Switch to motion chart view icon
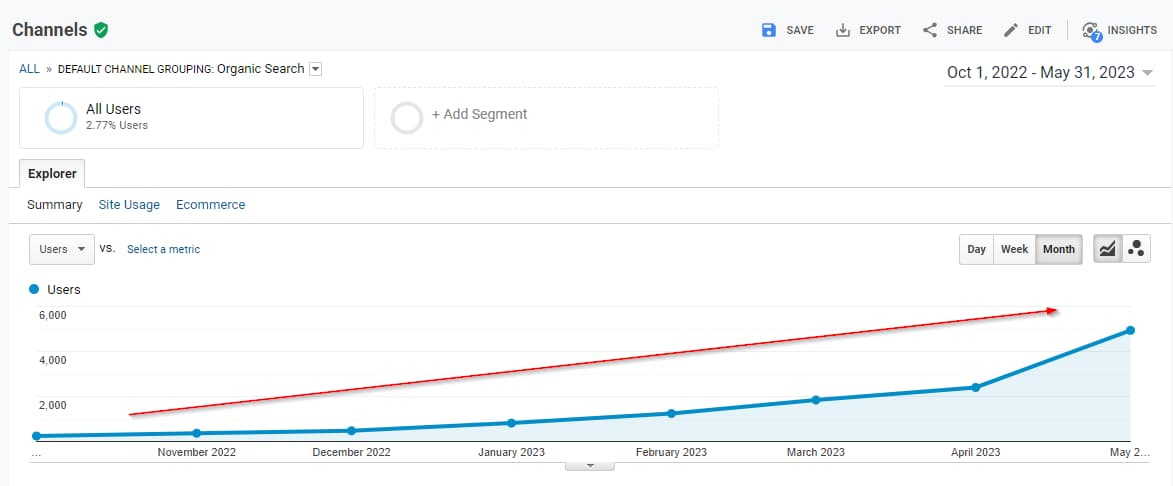Image resolution: width=1173 pixels, height=486 pixels. (x=1136, y=249)
